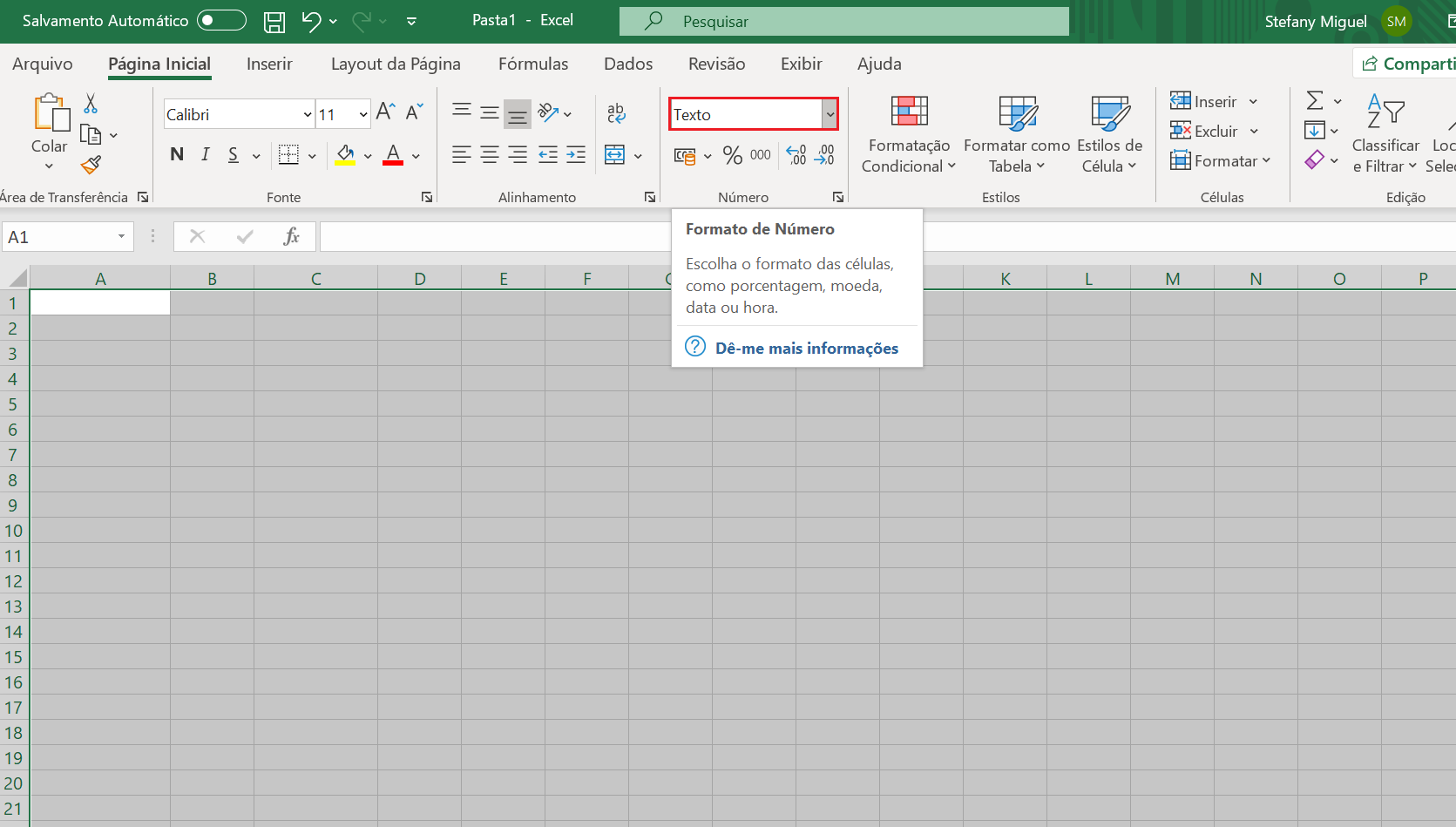Click Dê-me mais informações link
This screenshot has width=1456, height=827.
[807, 348]
